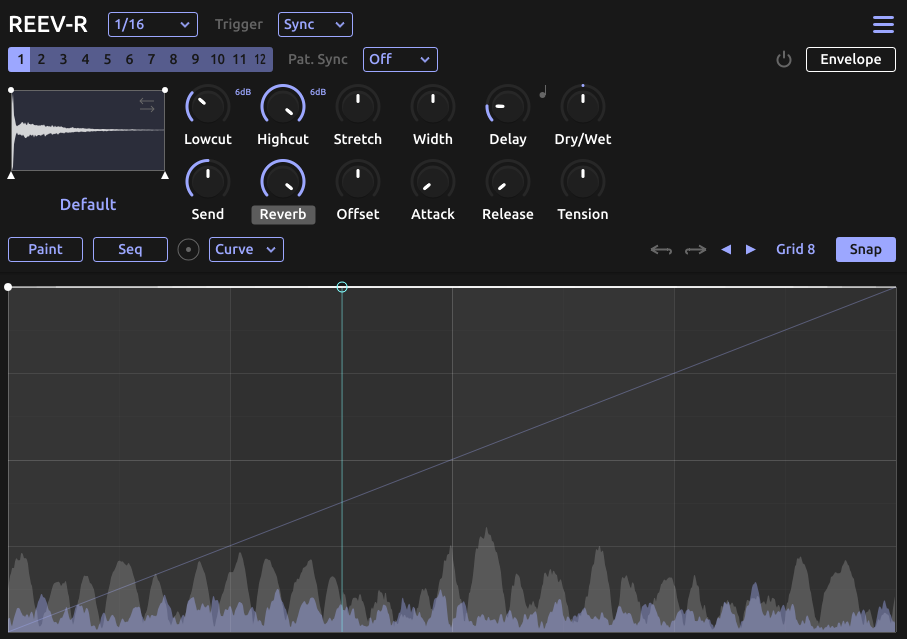
Task: Click the note sync icon near Delay
Action: point(543,93)
